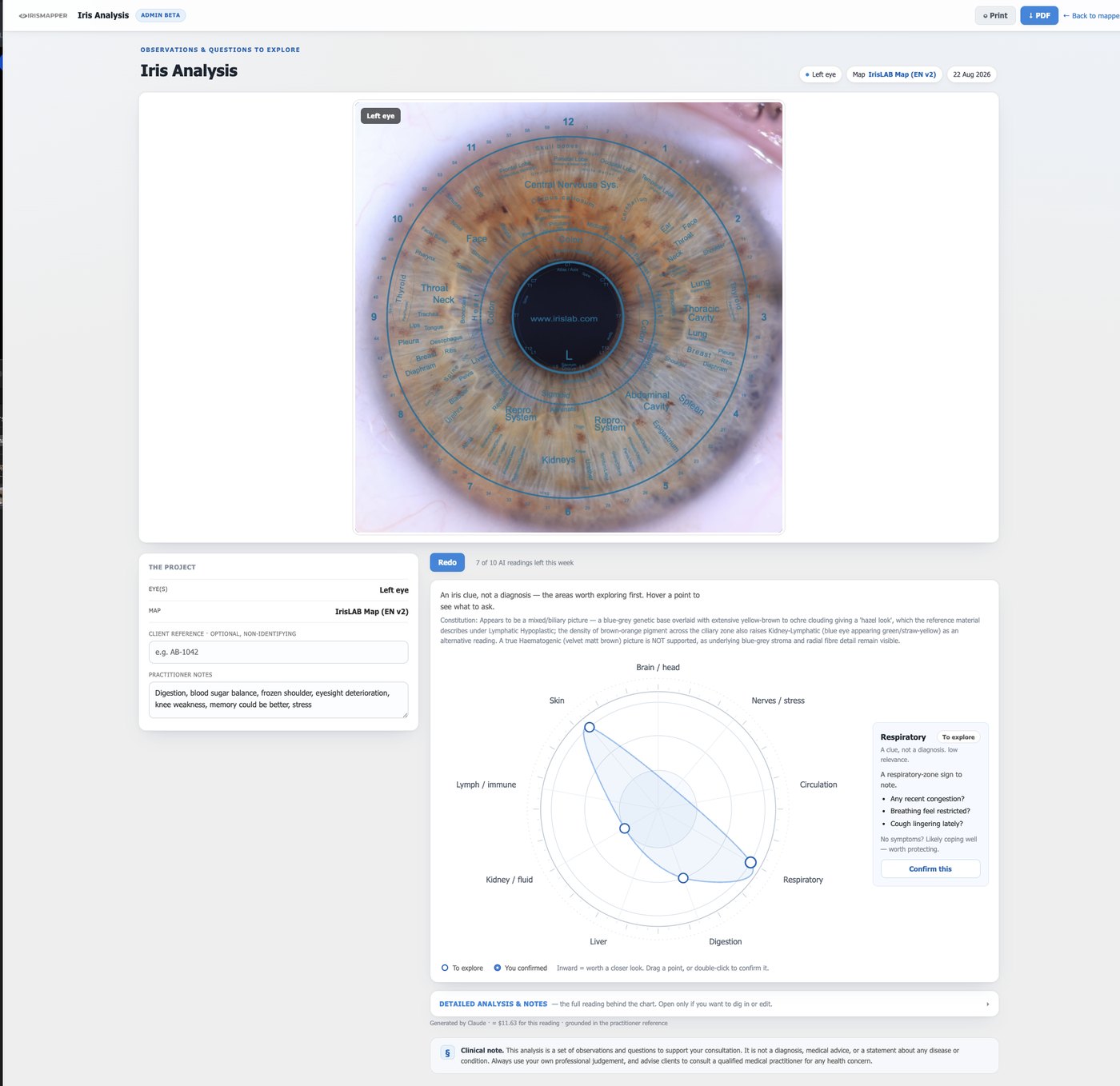
Task: Click the To explore legend marker
Action: tap(445, 968)
